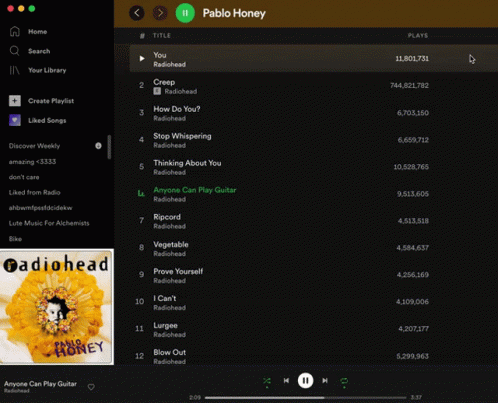Toggle repeat mode
This screenshot has height=403, width=498.
[344, 381]
